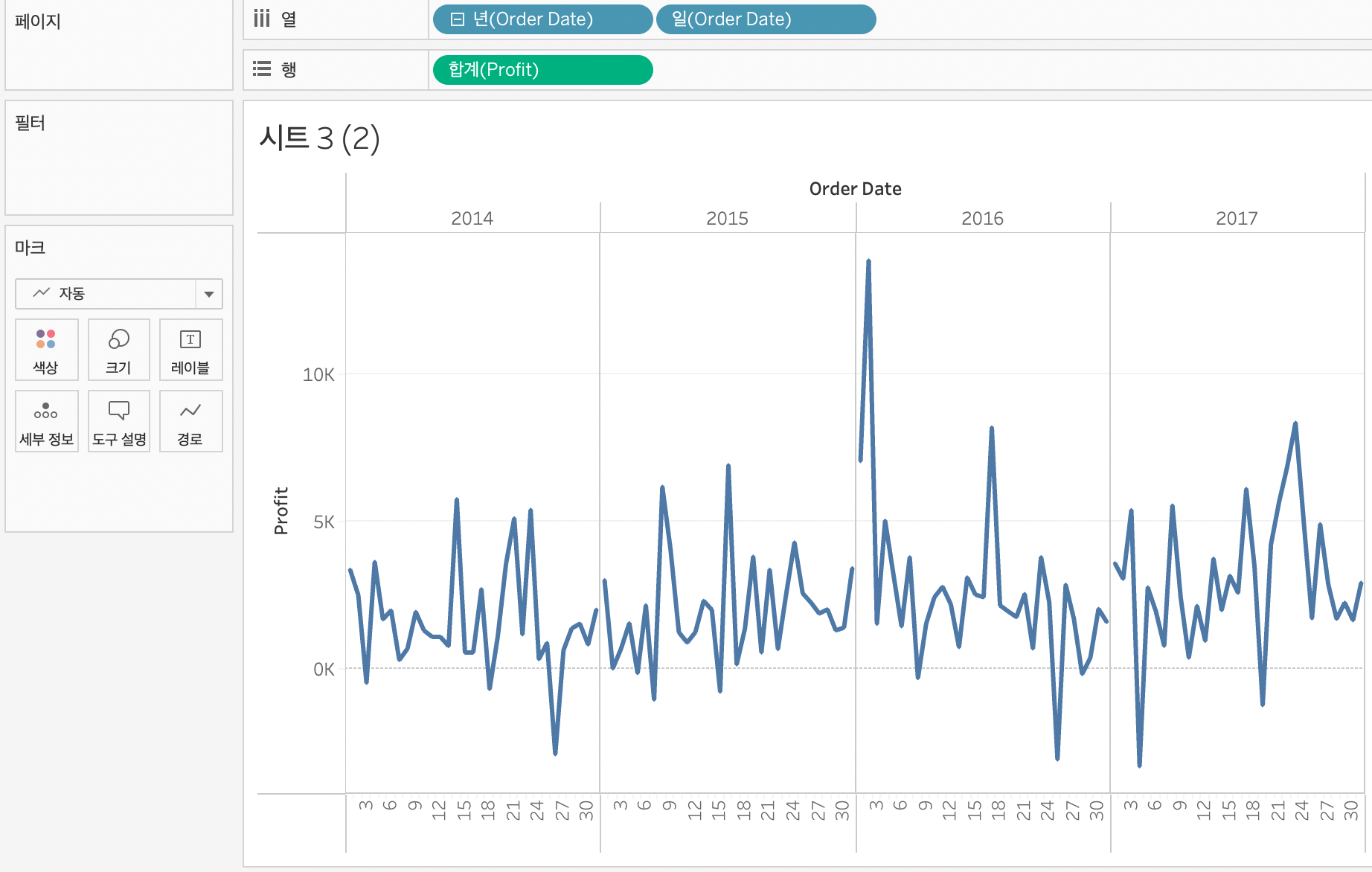Viewport: 1372px width, 872px height.
Task: Select the 2014 year column header
Action: click(472, 218)
